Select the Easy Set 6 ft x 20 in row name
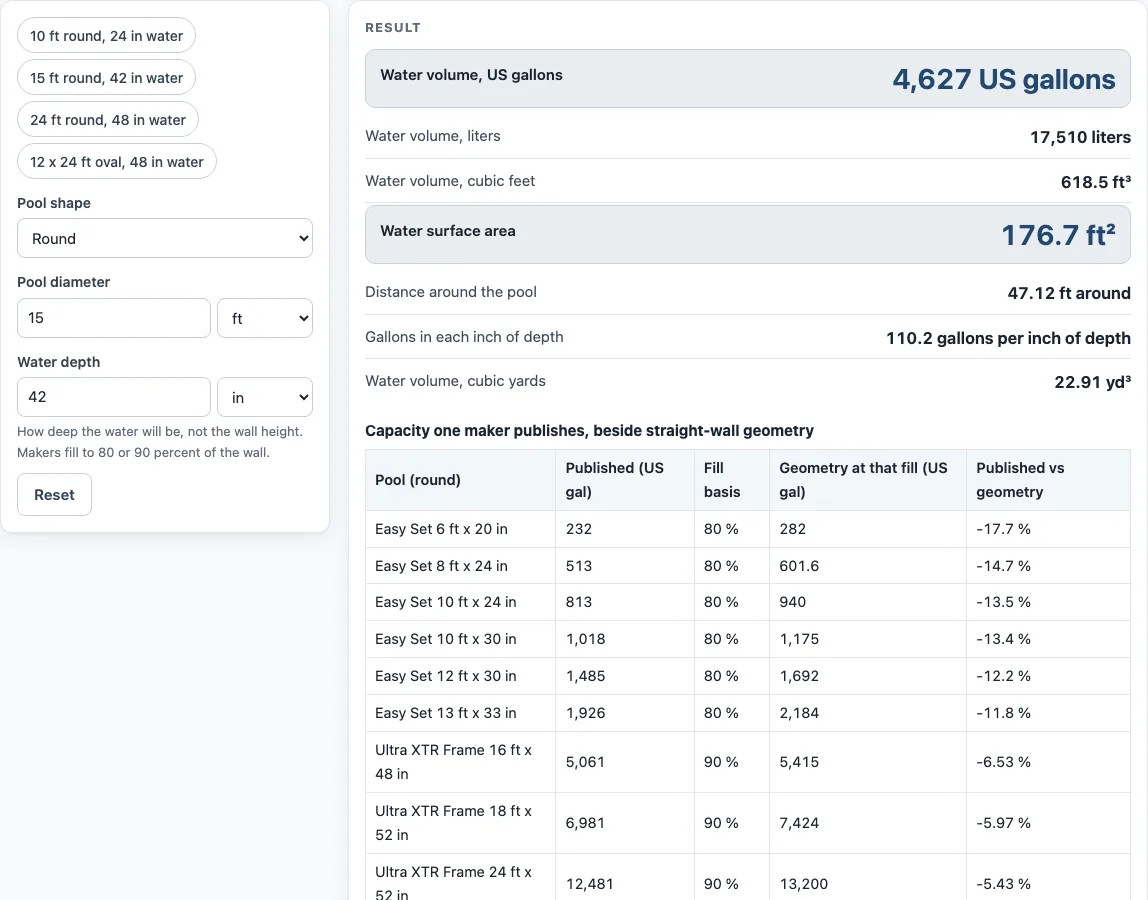Screen dimensions: 1148x900 [x=441, y=529]
